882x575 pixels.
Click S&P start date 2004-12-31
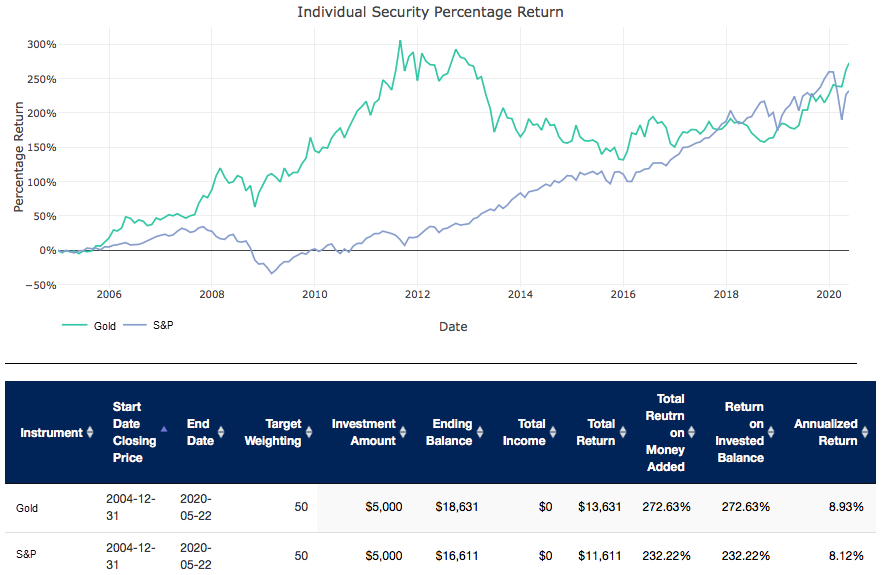(x=130, y=556)
